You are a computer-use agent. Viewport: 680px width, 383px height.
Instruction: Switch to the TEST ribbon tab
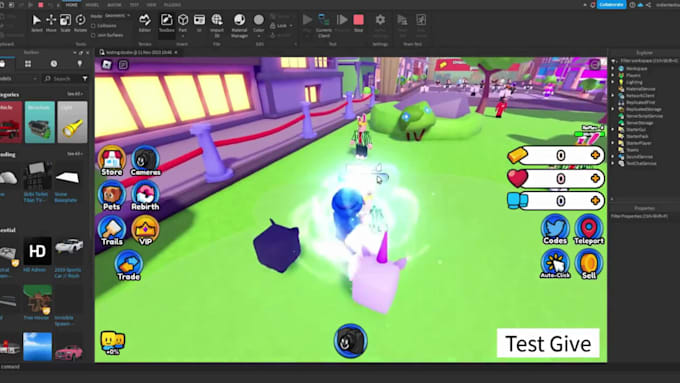(x=134, y=5)
